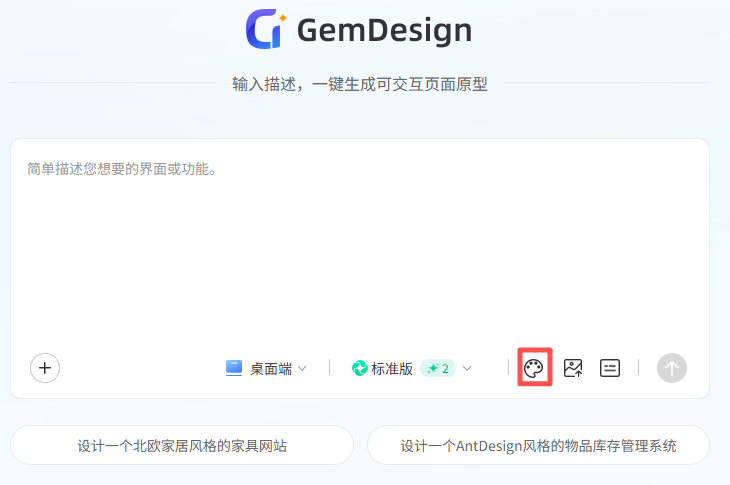The width and height of the screenshot is (730, 485).
Task: Click the image upload icon
Action: tap(573, 368)
